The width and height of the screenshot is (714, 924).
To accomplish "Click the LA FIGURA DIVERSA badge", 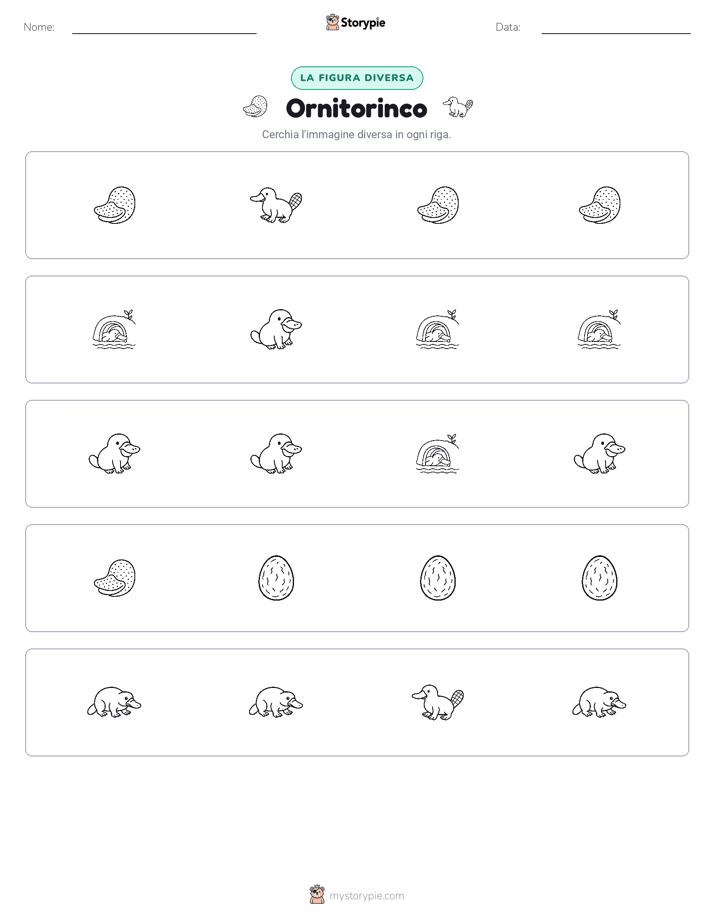I will click(357, 78).
